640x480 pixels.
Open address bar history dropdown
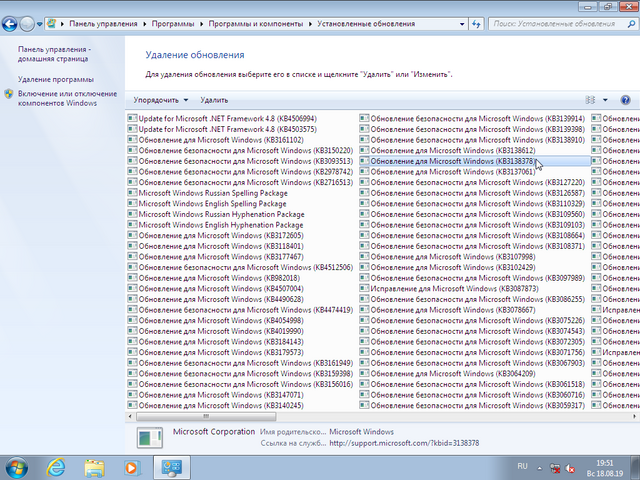click(462, 24)
